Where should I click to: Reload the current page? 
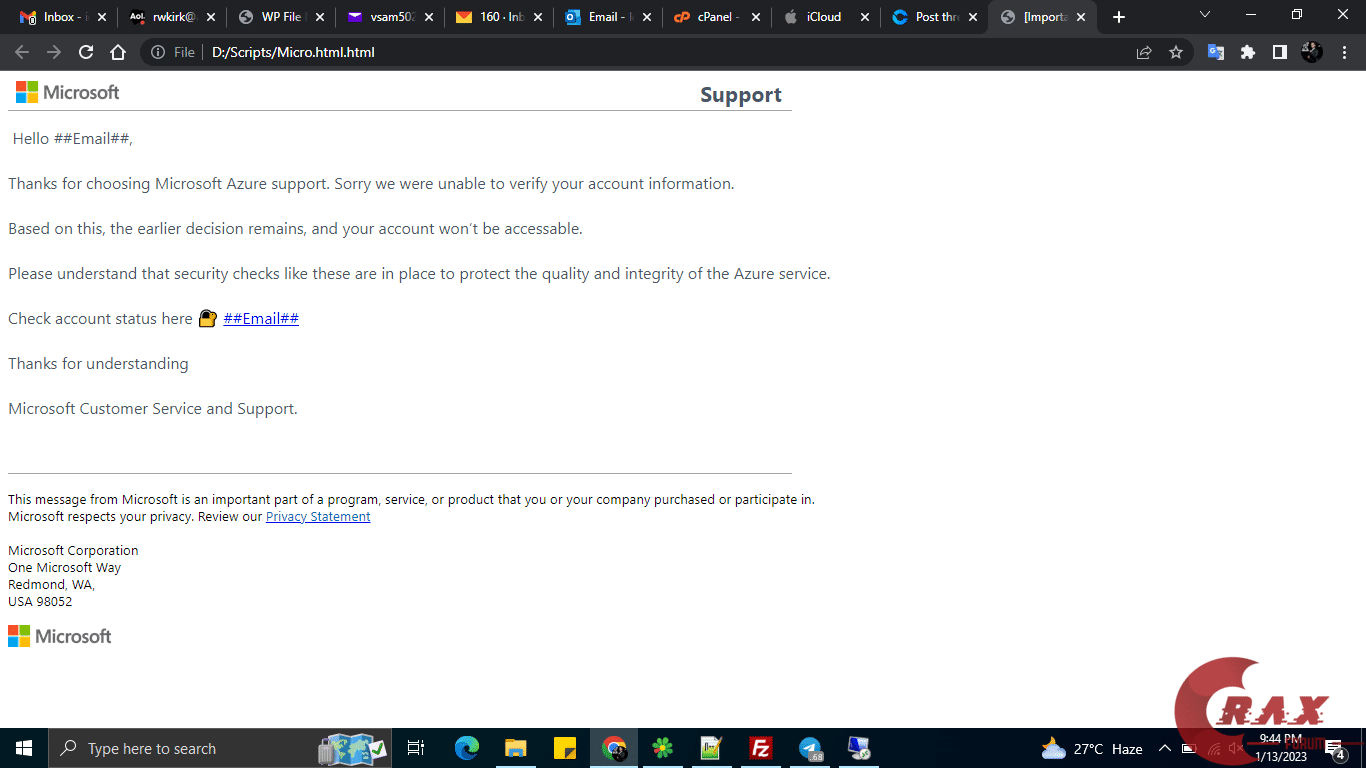click(x=86, y=52)
